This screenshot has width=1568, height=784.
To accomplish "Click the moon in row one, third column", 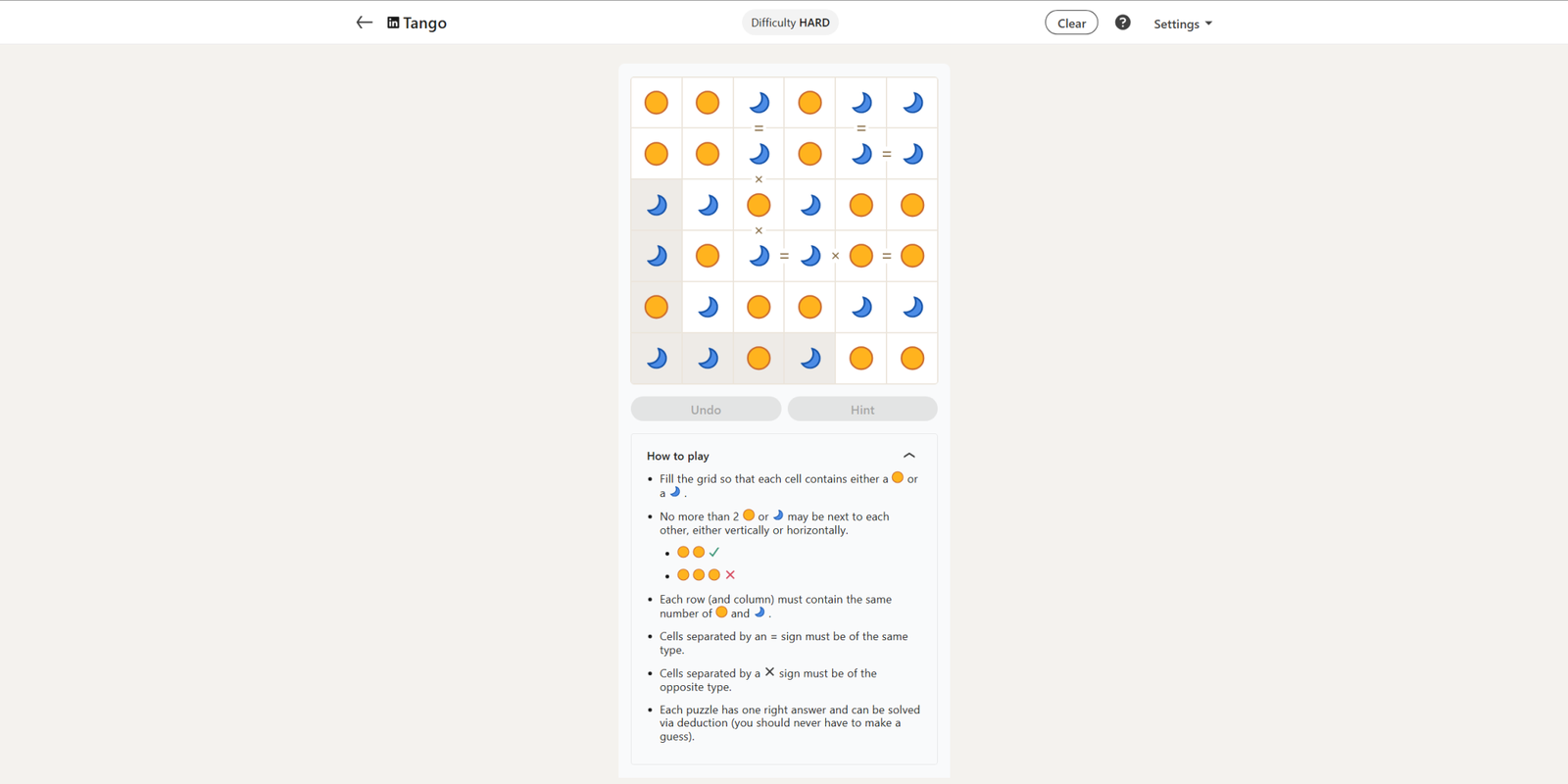I will click(x=759, y=103).
